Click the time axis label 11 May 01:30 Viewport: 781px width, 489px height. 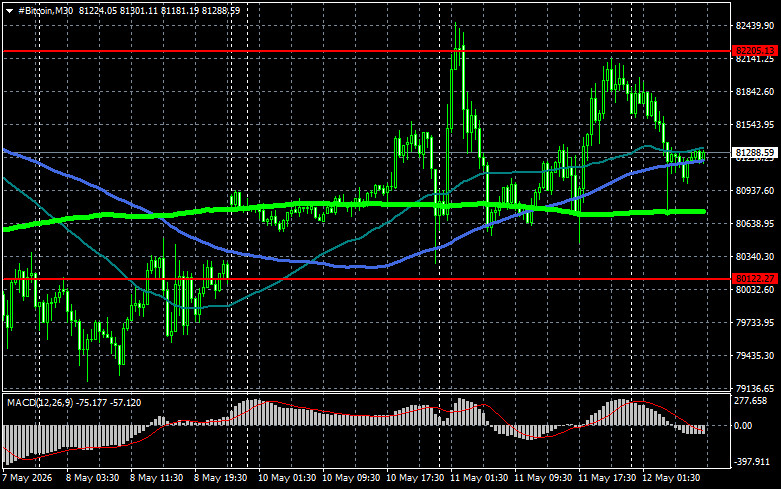click(x=479, y=478)
